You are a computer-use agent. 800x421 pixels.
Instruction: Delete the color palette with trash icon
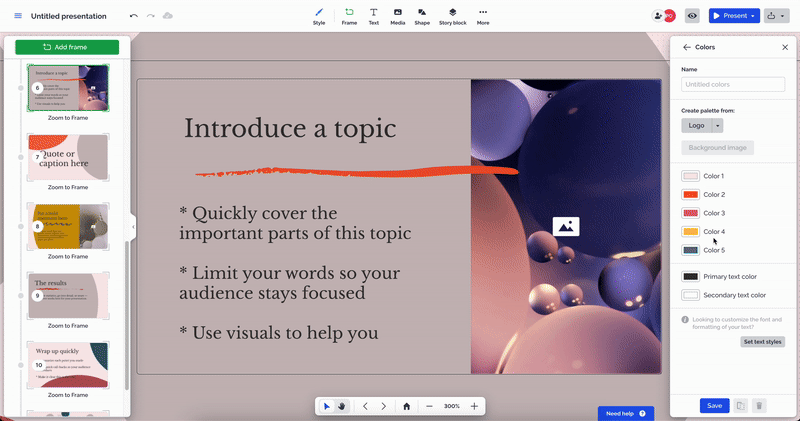pyautogui.click(x=759, y=405)
